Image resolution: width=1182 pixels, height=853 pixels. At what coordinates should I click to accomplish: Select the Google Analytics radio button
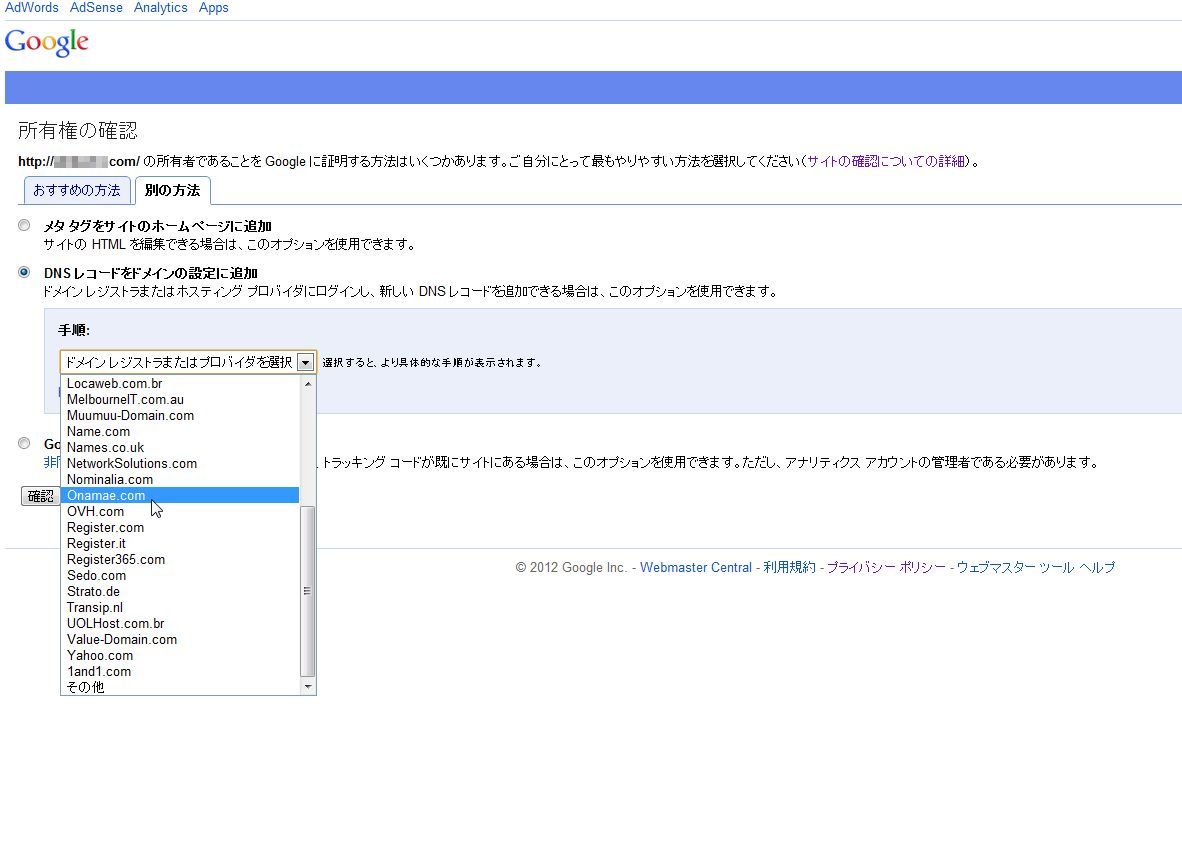pyautogui.click(x=24, y=443)
